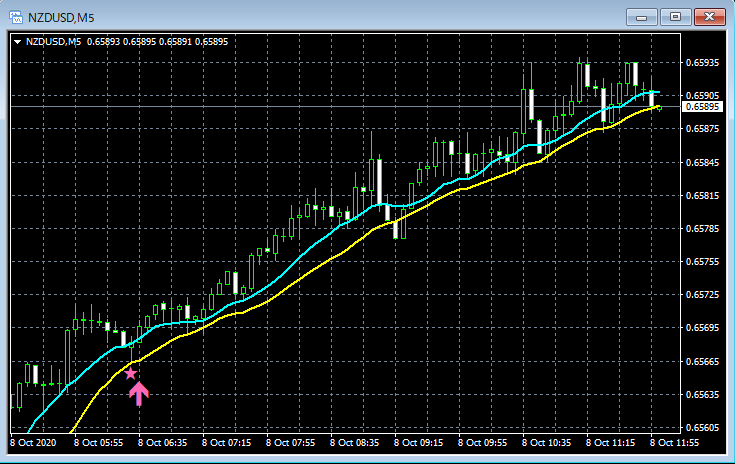Click the 0.65695 price scale value
This screenshot has height=464, width=735.
click(702, 328)
